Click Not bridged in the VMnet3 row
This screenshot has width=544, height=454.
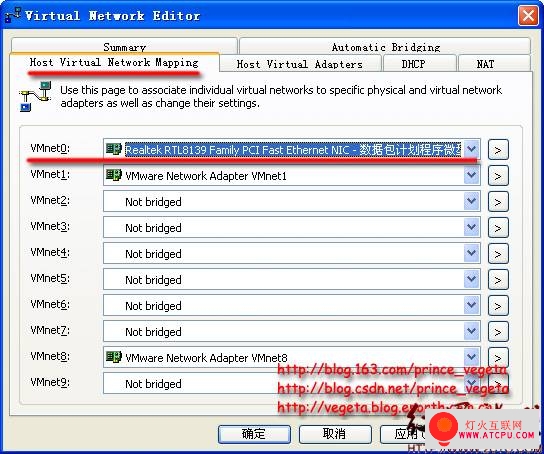pyautogui.click(x=153, y=228)
